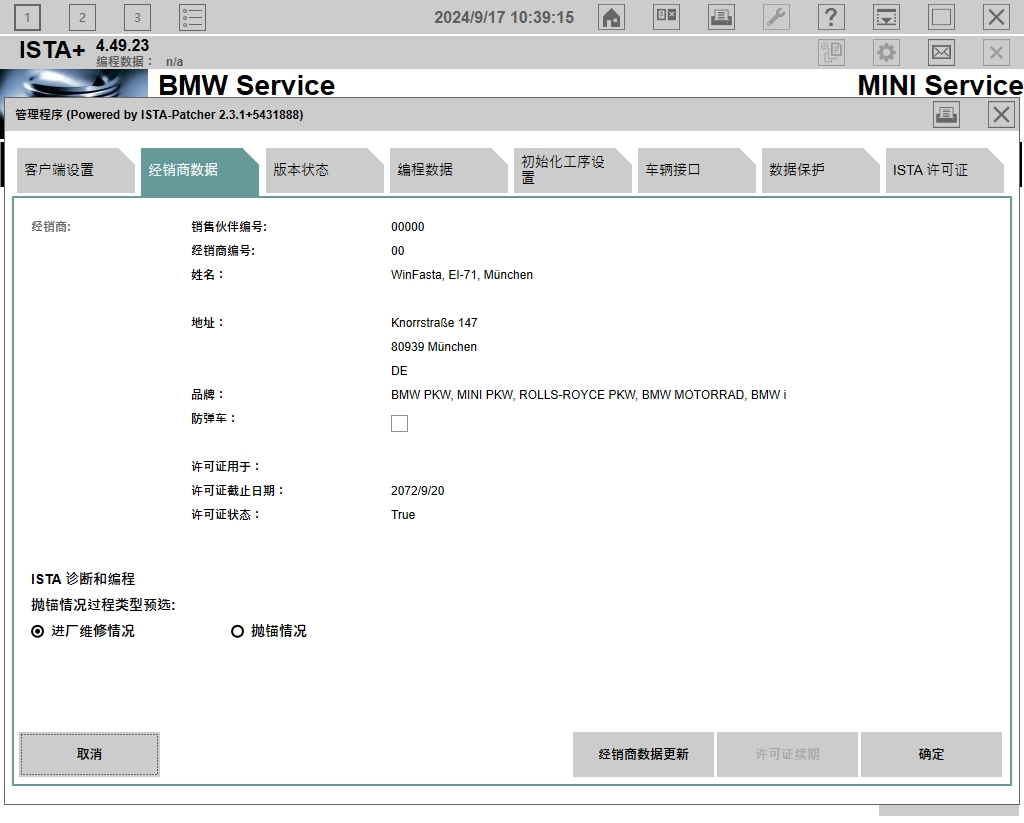The image size is (1024, 823).
Task: Switch to 客户端设置 tab
Action: click(x=75, y=170)
